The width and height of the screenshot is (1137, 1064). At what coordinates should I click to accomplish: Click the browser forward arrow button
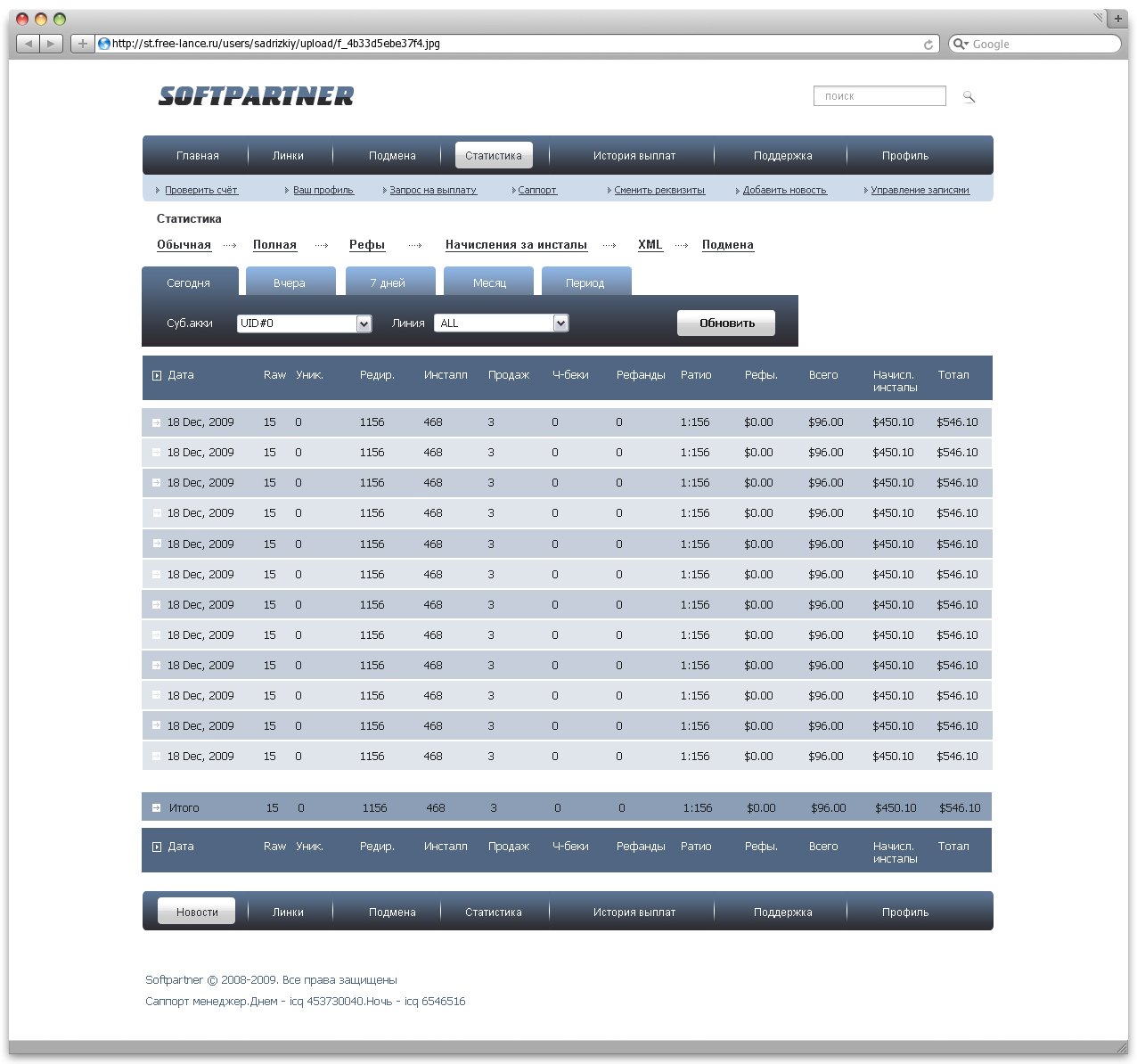coord(52,44)
